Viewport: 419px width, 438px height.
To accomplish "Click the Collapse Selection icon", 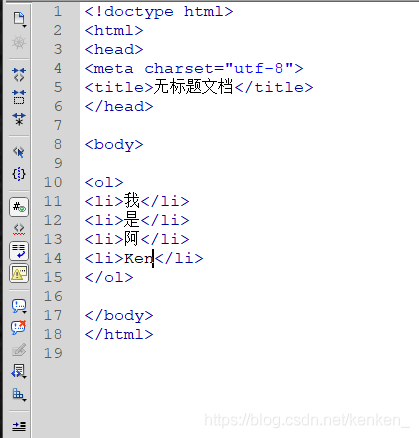I will [19, 97].
